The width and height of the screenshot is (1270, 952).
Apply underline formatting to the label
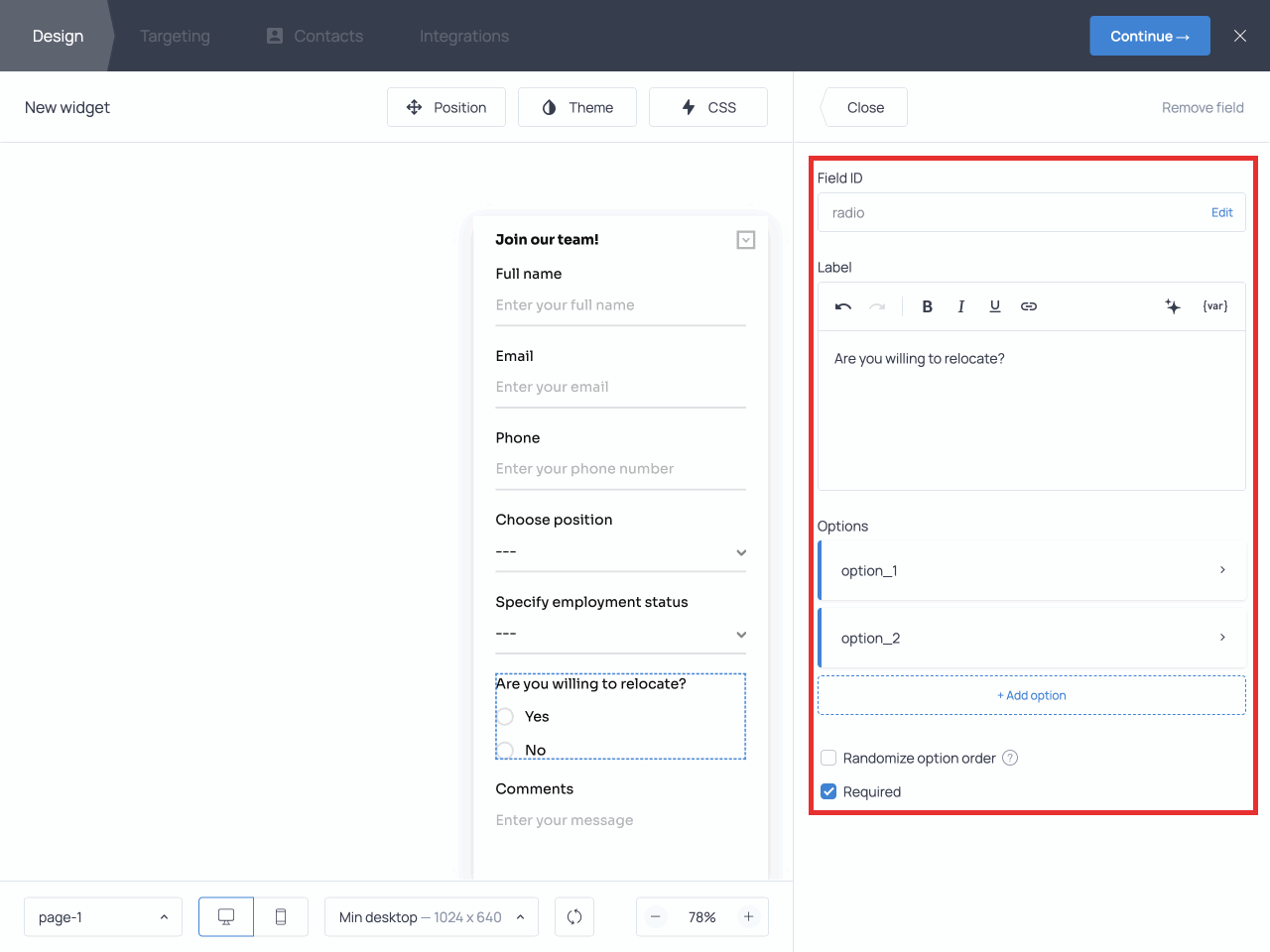point(994,305)
